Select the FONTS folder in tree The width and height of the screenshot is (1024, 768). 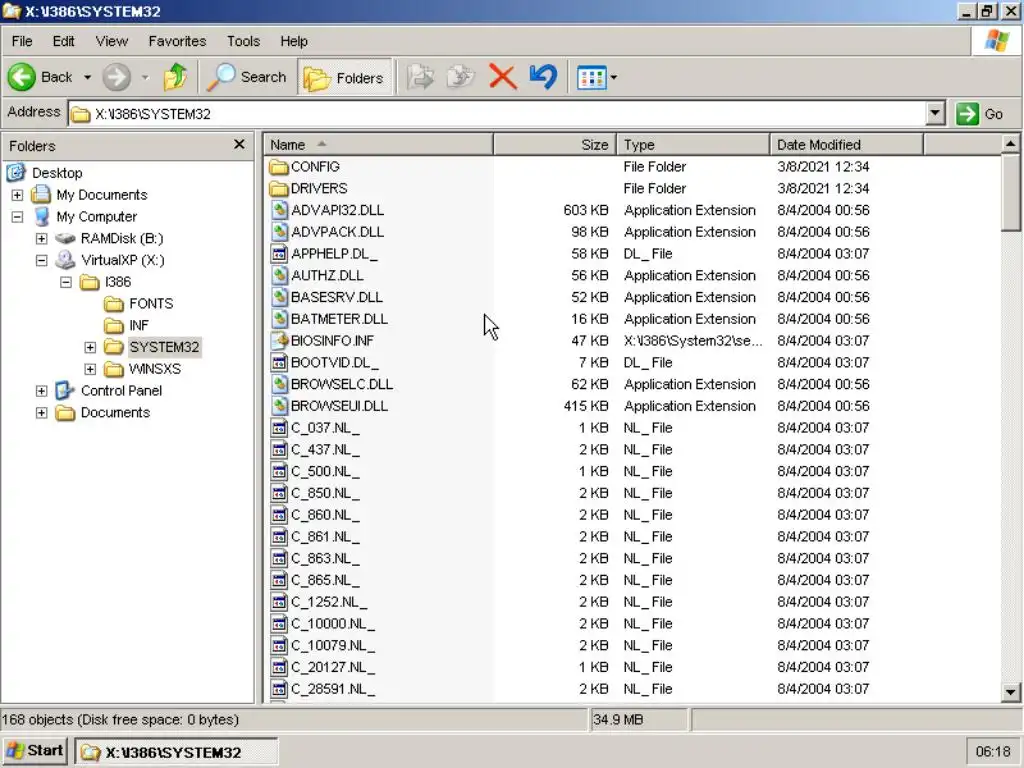coord(151,304)
